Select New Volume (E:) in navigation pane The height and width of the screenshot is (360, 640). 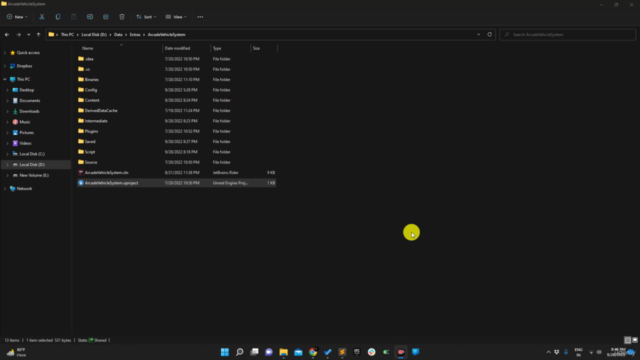pyautogui.click(x=33, y=175)
